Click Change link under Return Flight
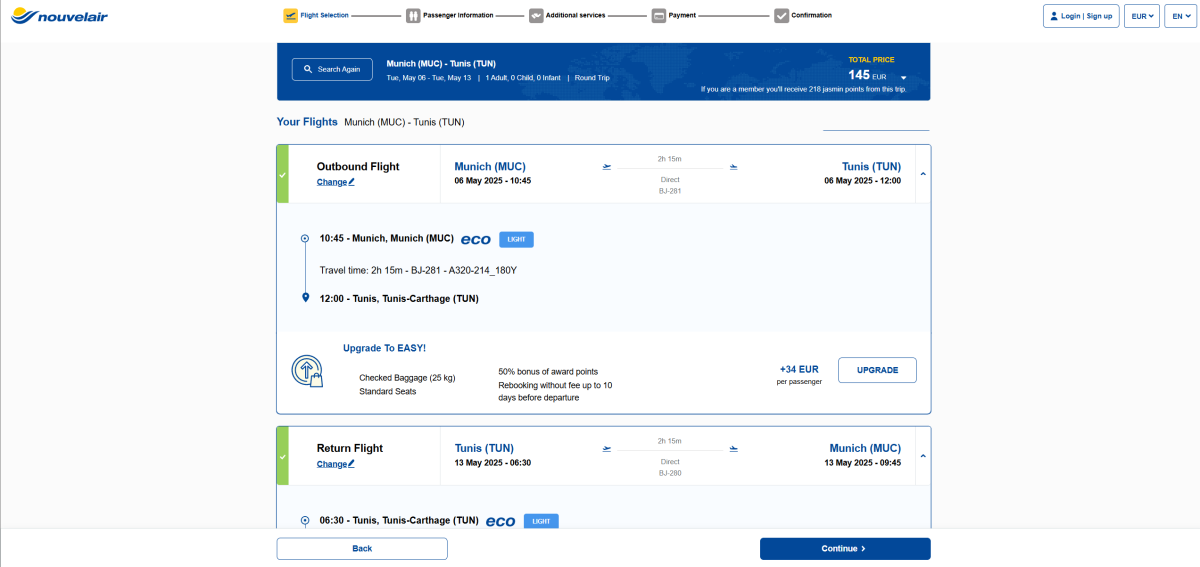 pos(335,464)
